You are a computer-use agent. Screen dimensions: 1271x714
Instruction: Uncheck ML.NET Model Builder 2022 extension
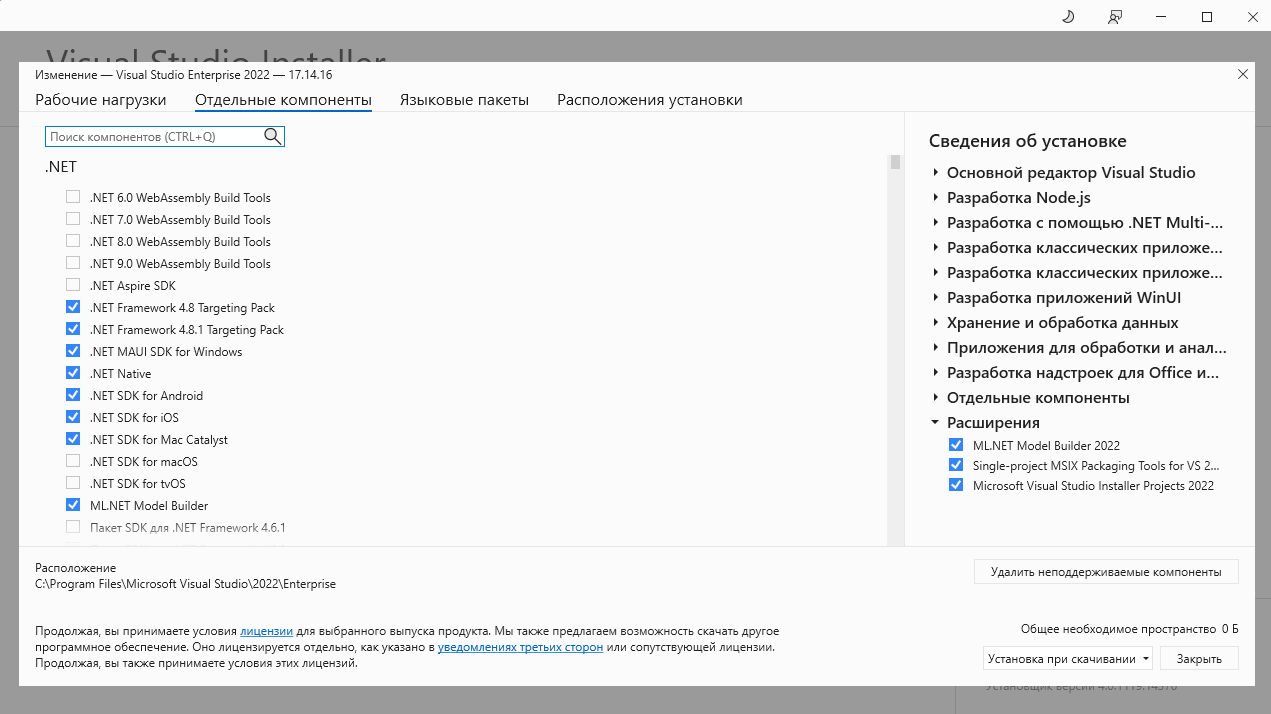(956, 445)
